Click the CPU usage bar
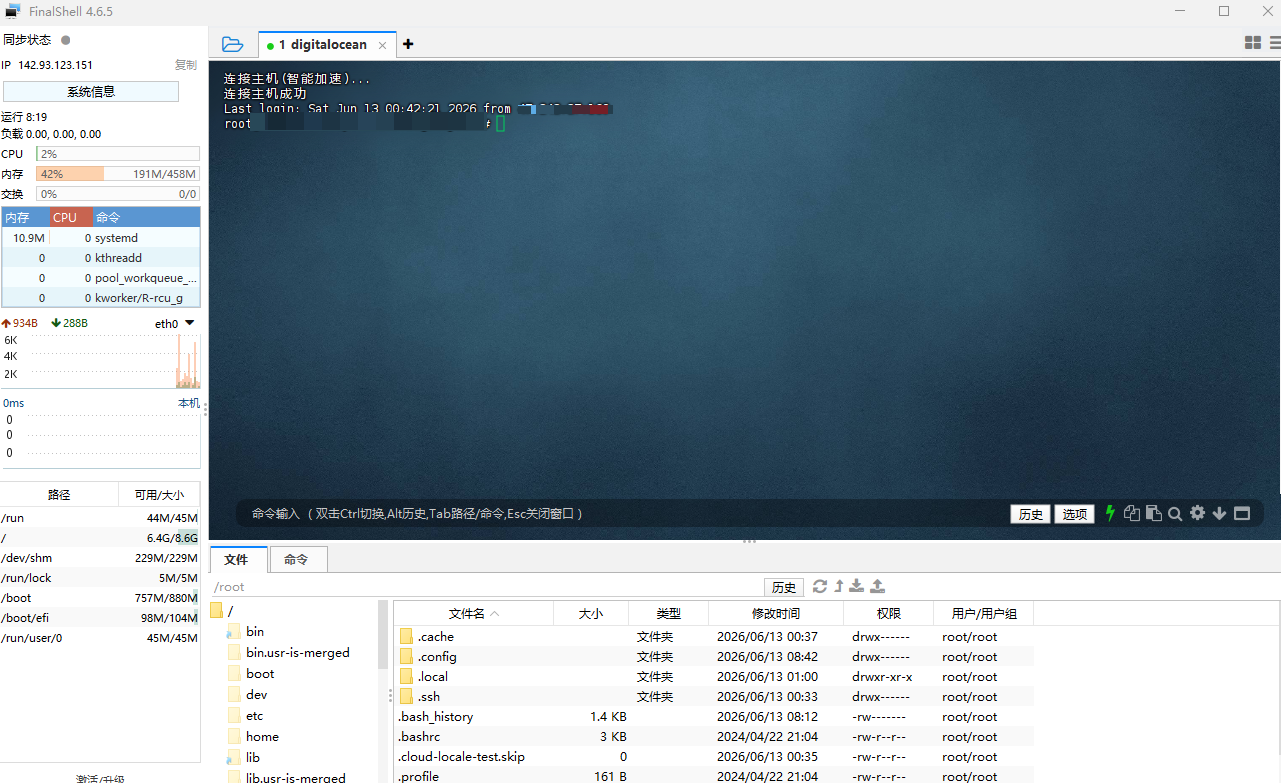 click(x=118, y=154)
